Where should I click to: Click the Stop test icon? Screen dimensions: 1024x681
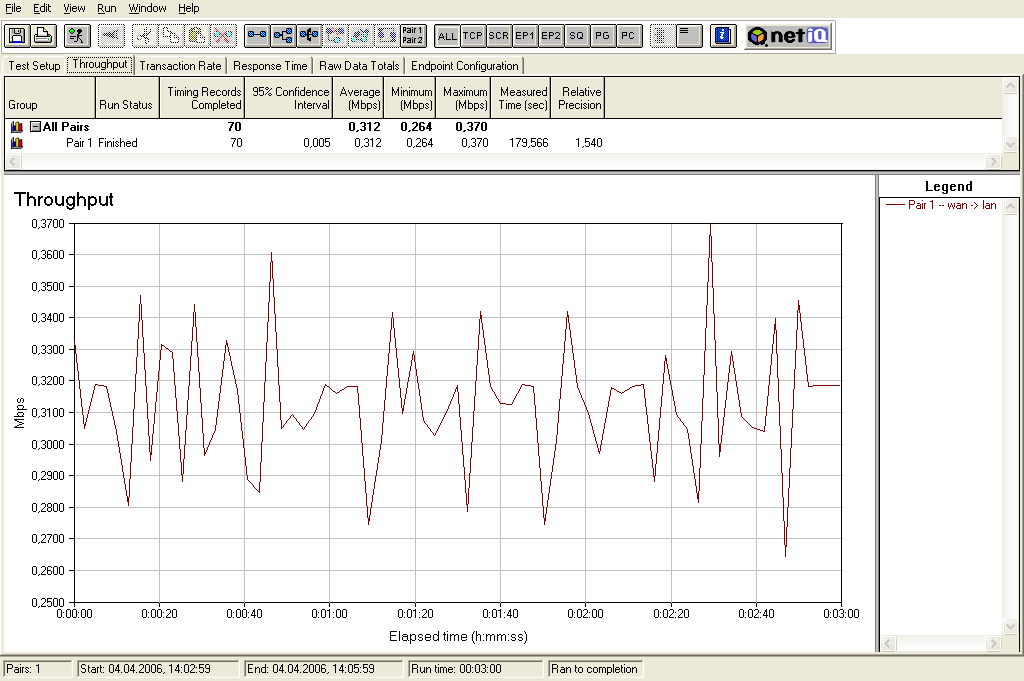tap(111, 35)
